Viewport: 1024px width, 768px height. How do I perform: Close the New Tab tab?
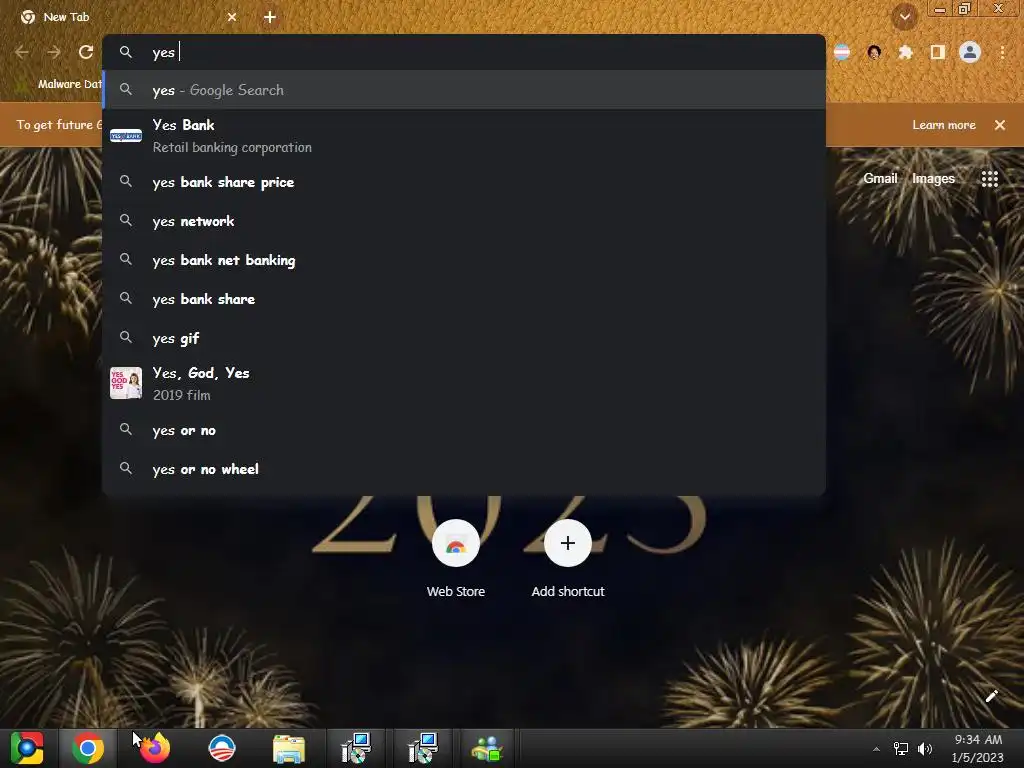coord(232,17)
